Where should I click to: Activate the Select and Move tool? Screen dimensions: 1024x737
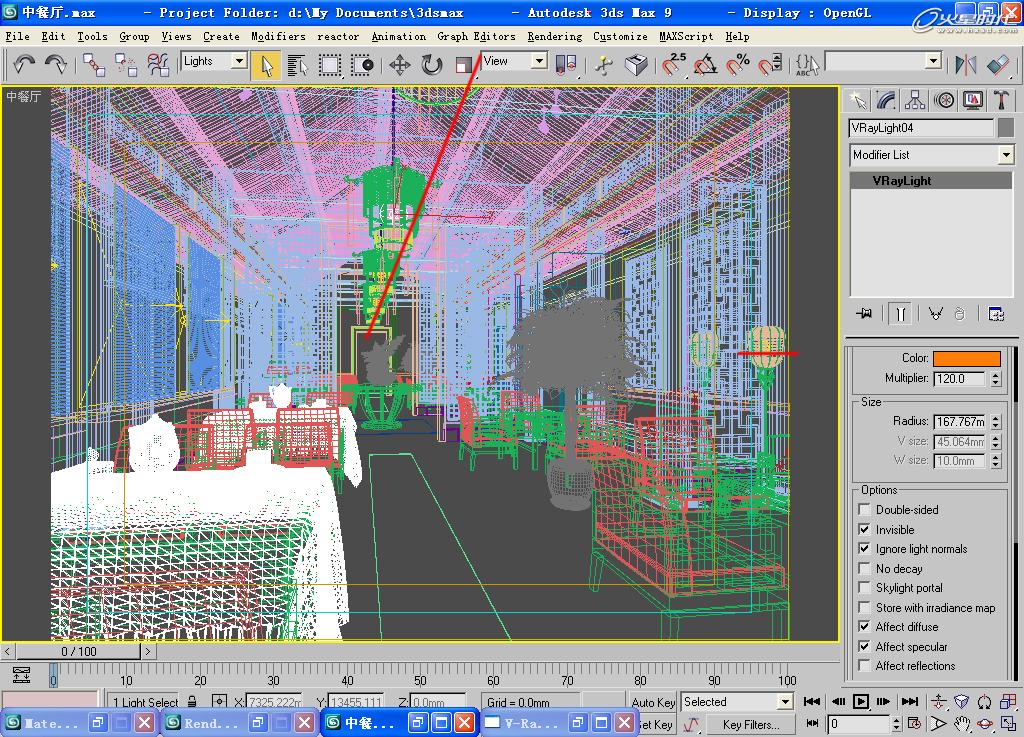coord(400,65)
